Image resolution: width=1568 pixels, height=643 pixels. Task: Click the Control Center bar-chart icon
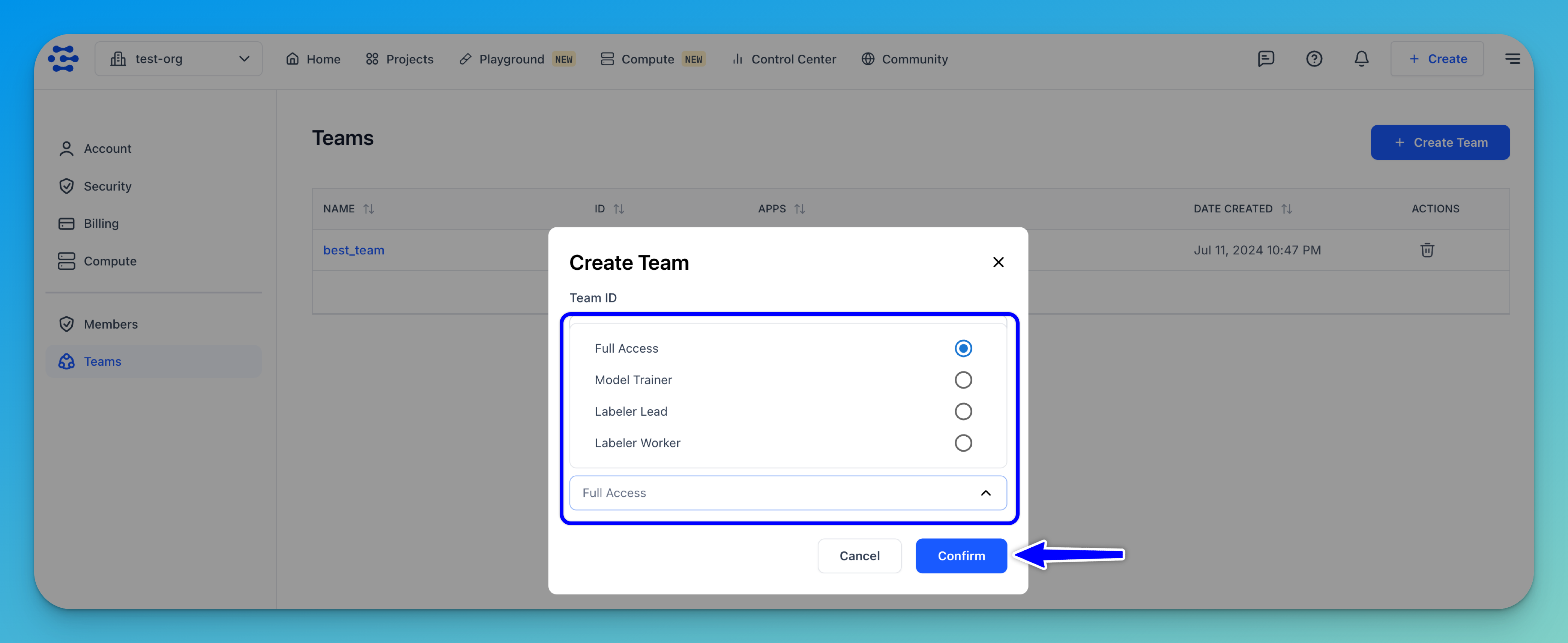738,59
